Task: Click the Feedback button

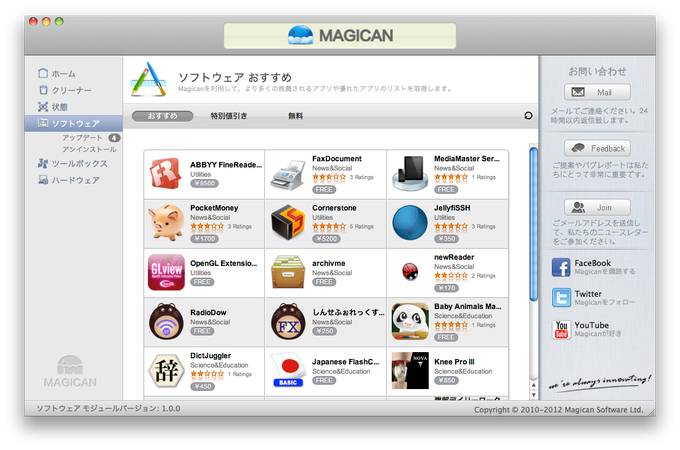Action: click(x=597, y=148)
